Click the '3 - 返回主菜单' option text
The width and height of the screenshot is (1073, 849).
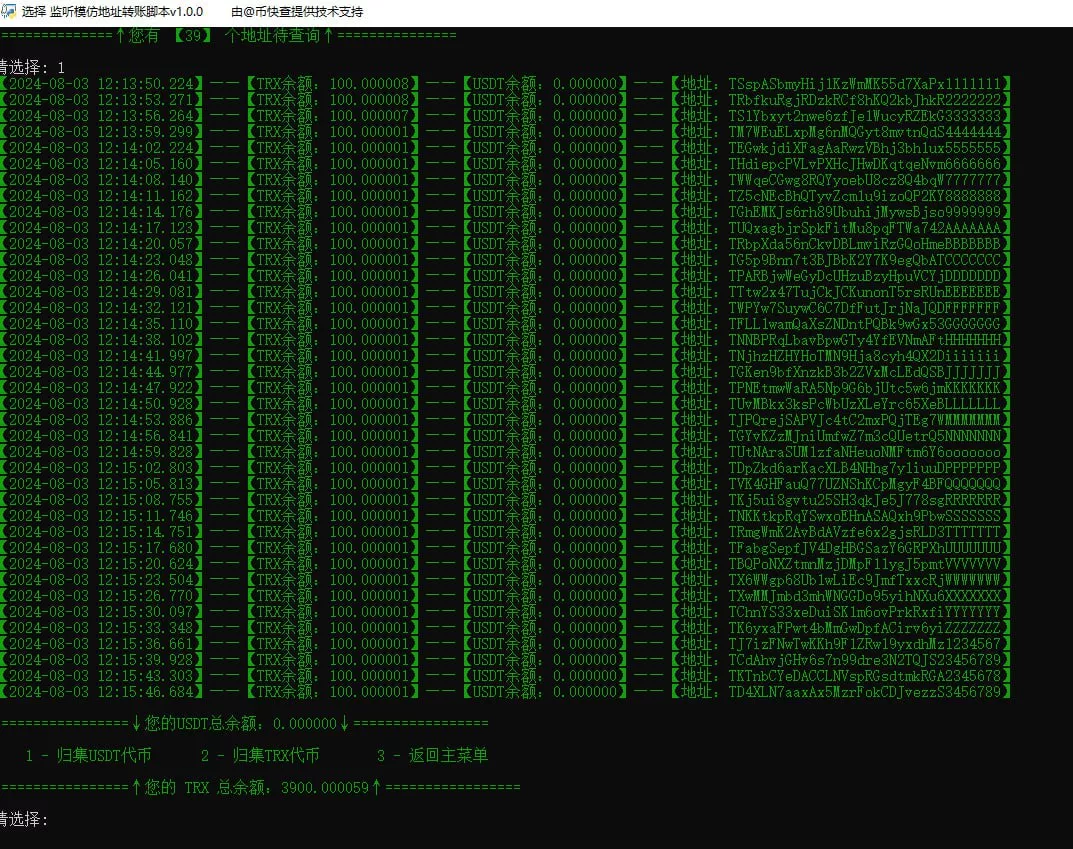click(x=432, y=755)
